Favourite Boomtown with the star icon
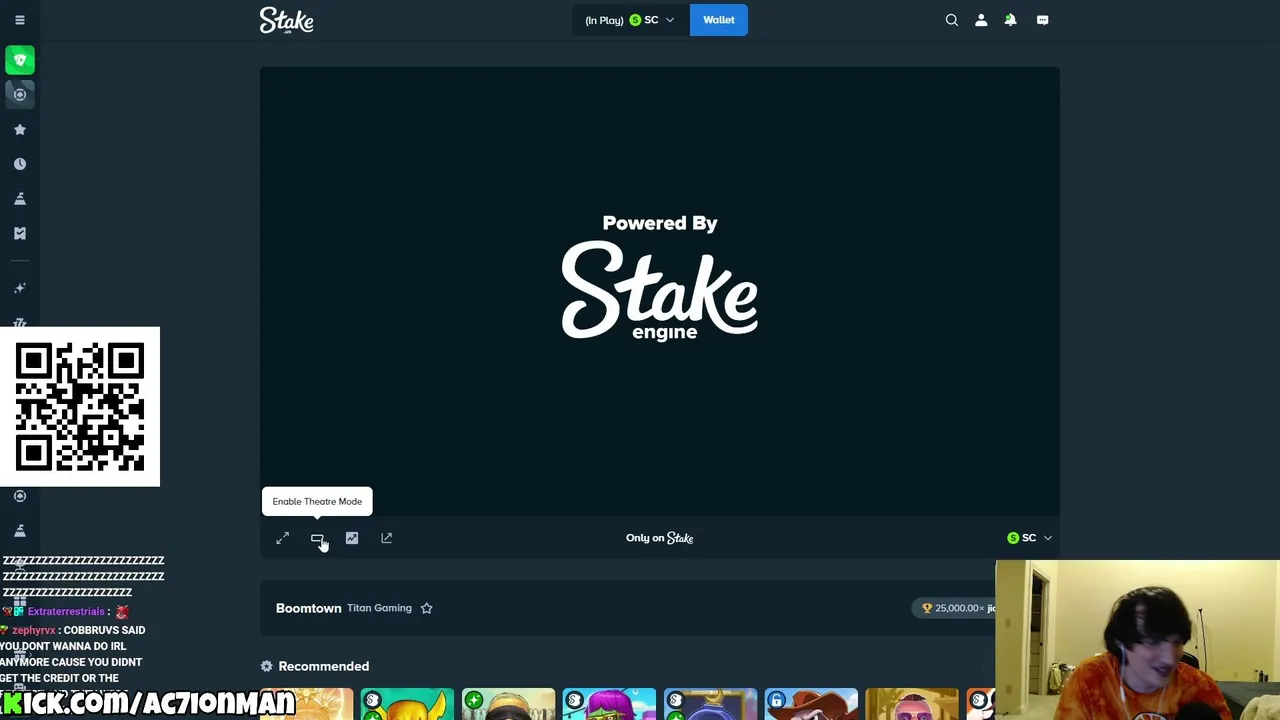 pos(427,608)
